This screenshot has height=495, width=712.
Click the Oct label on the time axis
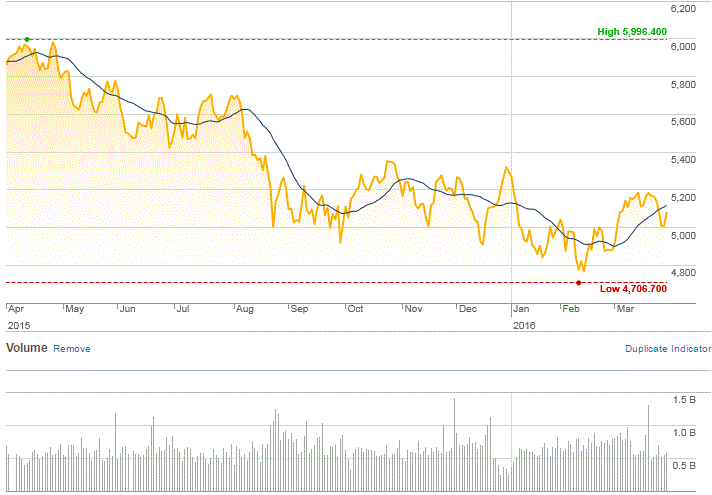pos(355,310)
